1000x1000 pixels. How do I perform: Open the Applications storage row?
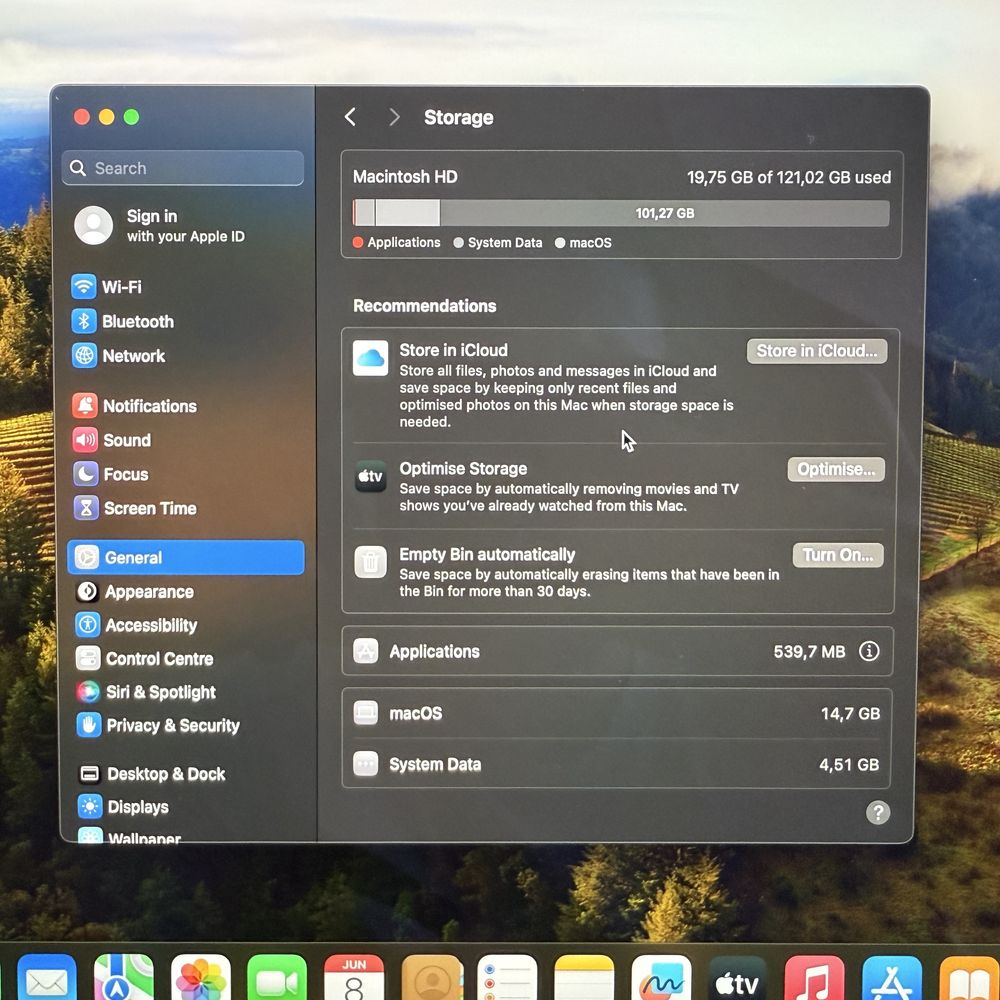point(617,651)
